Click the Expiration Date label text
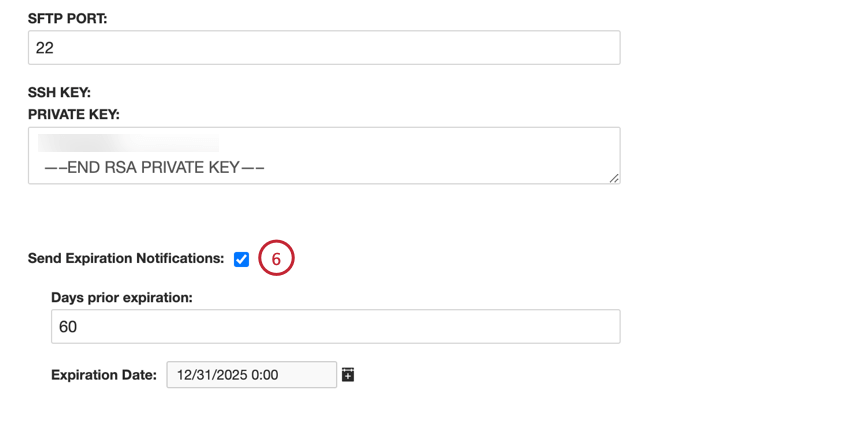Screen dimensions: 850x425 coord(104,375)
